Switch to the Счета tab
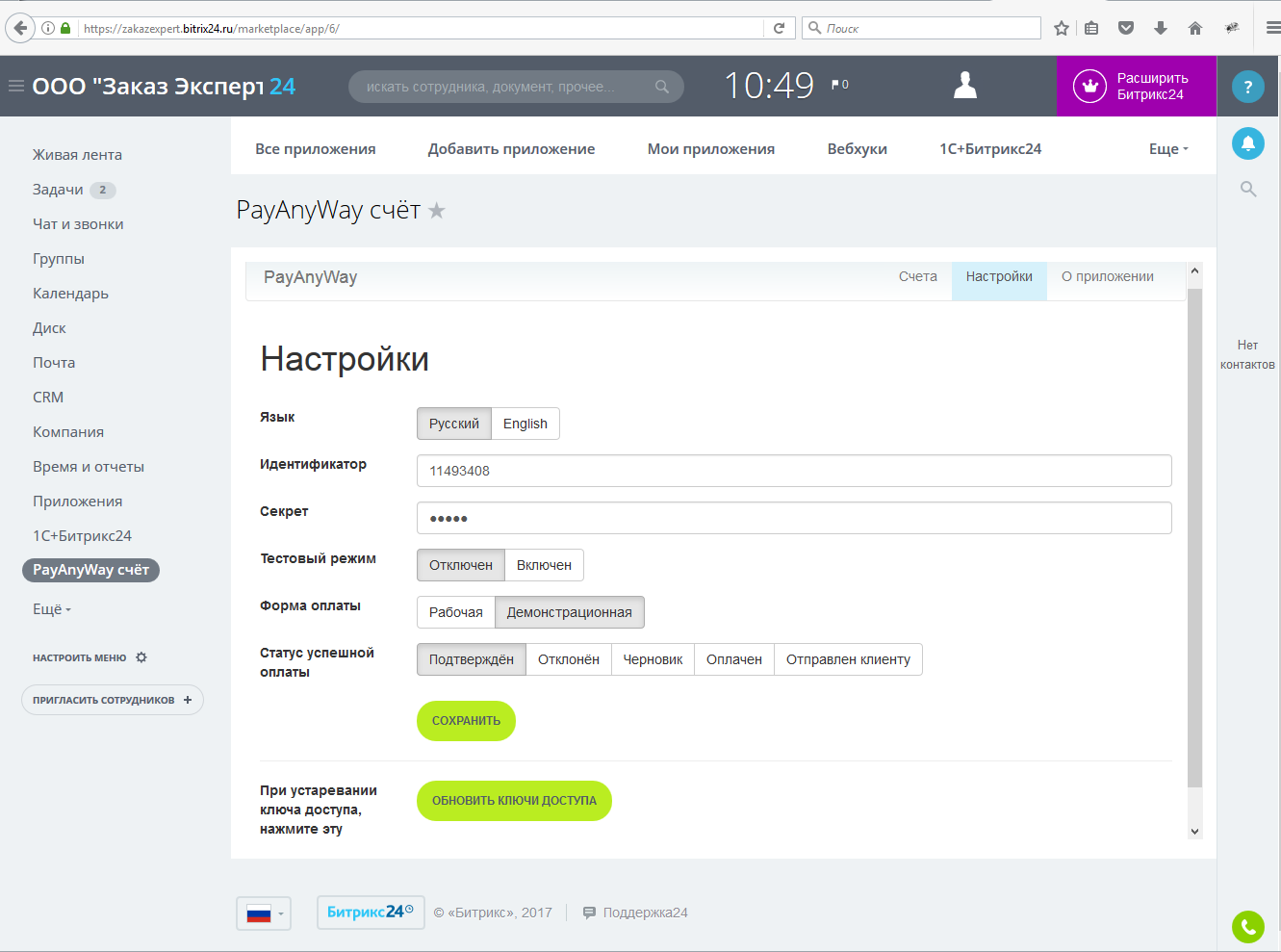 click(917, 277)
